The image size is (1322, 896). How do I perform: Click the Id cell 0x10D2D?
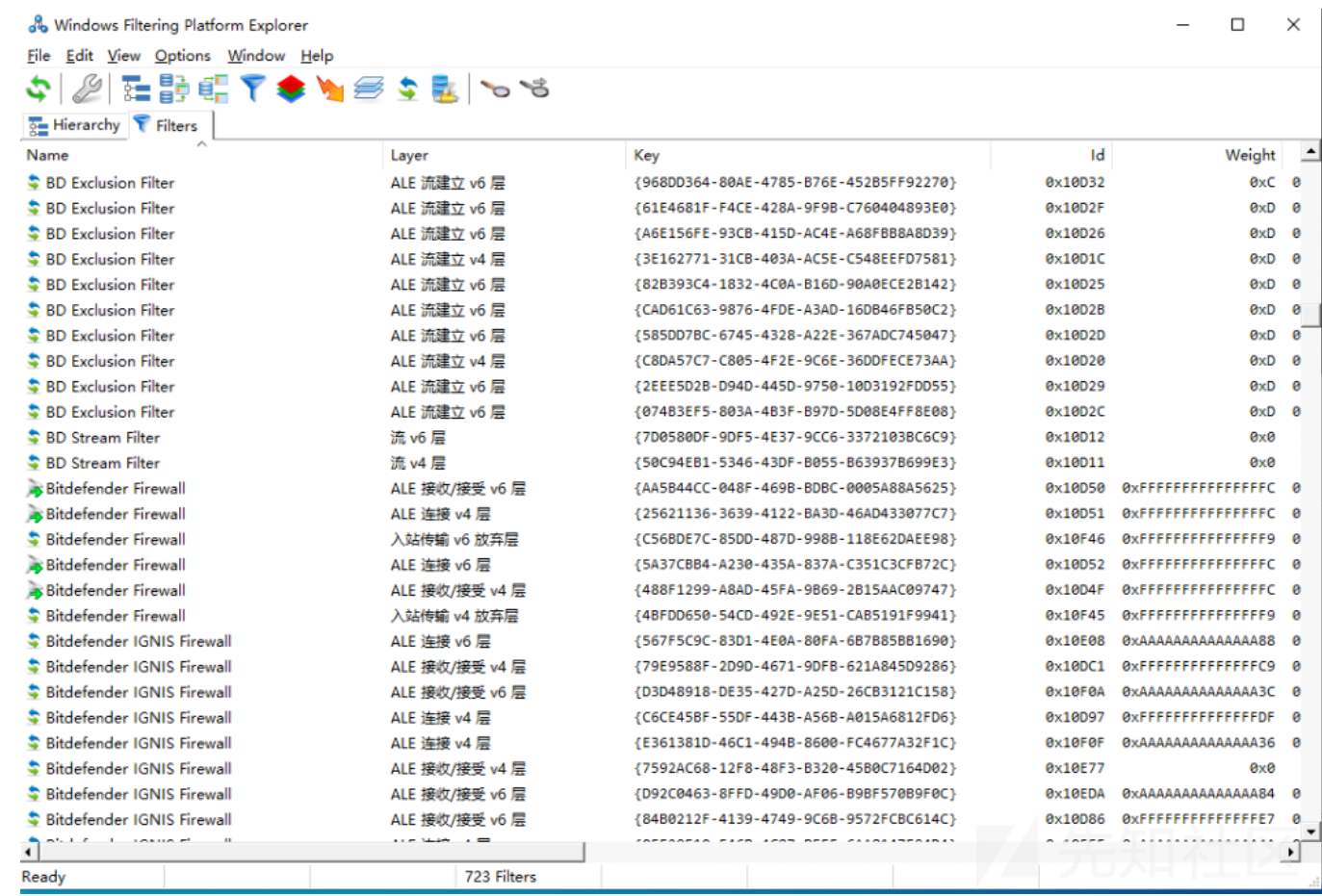1075,336
